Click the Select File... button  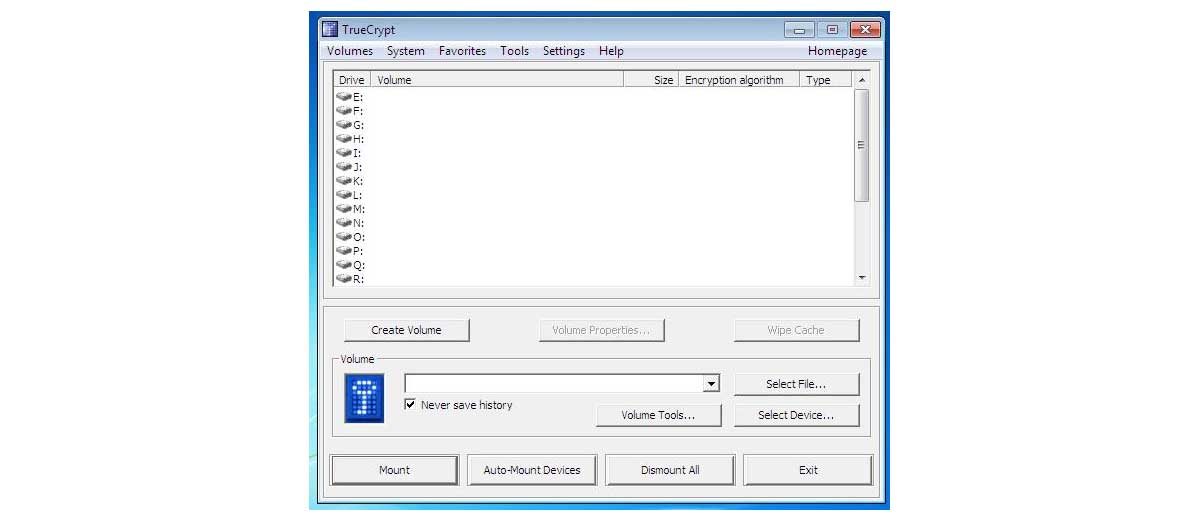tap(796, 384)
